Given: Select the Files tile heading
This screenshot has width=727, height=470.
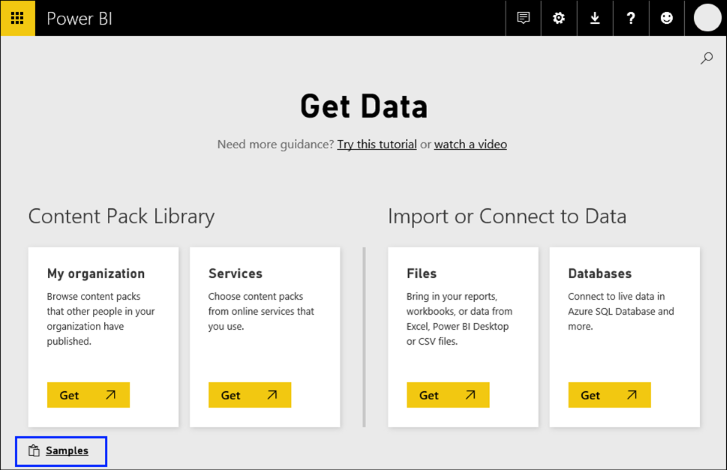Looking at the screenshot, I should (422, 273).
